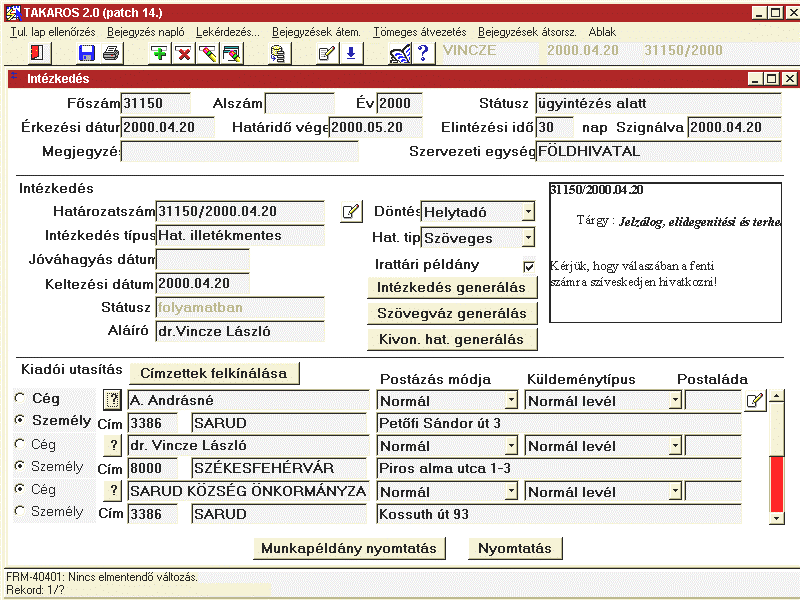
Task: Select Személy radio for dr. Vincze László row
Action: pyautogui.click(x=20, y=465)
